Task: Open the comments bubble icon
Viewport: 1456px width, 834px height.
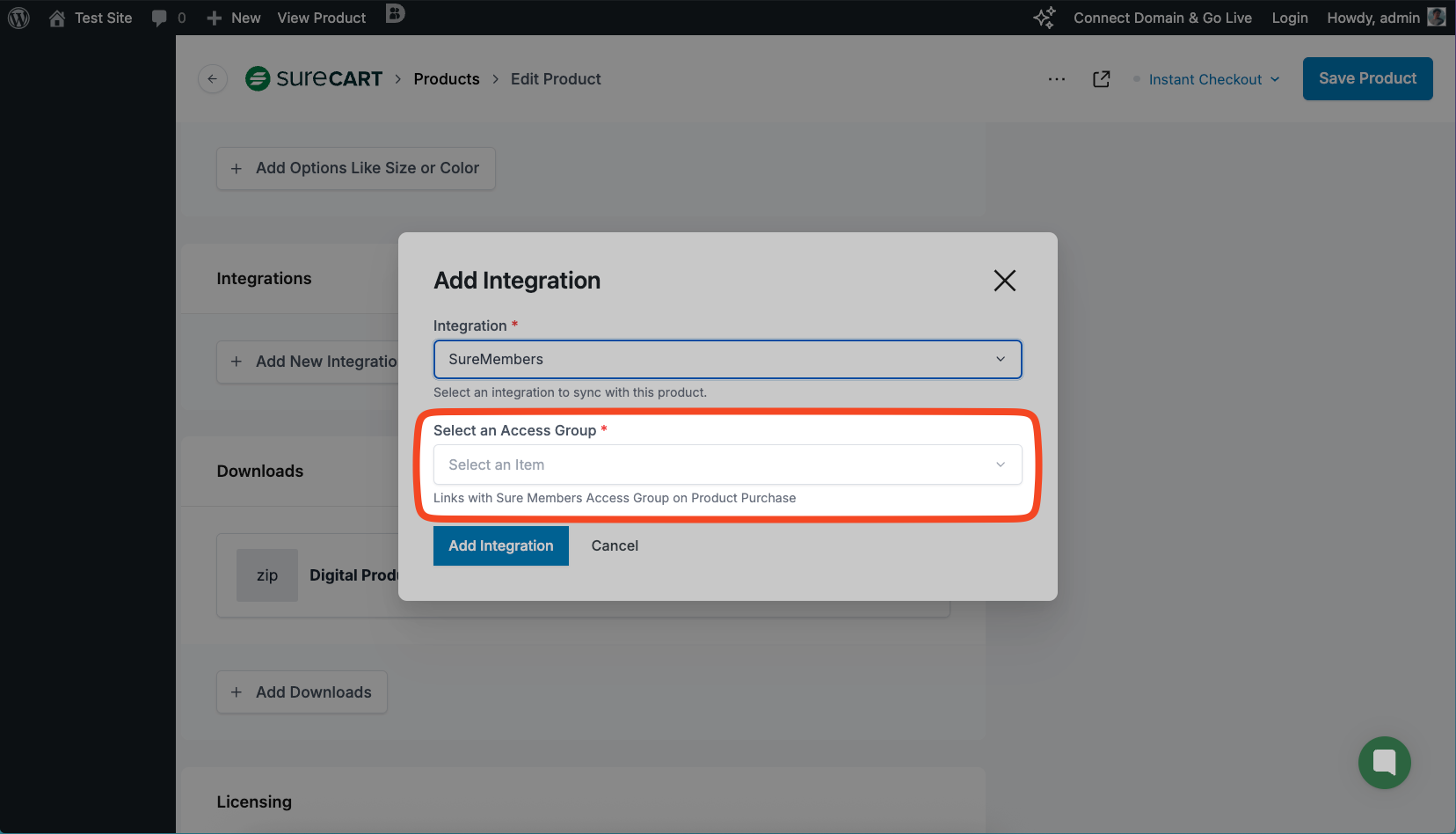Action: click(159, 18)
